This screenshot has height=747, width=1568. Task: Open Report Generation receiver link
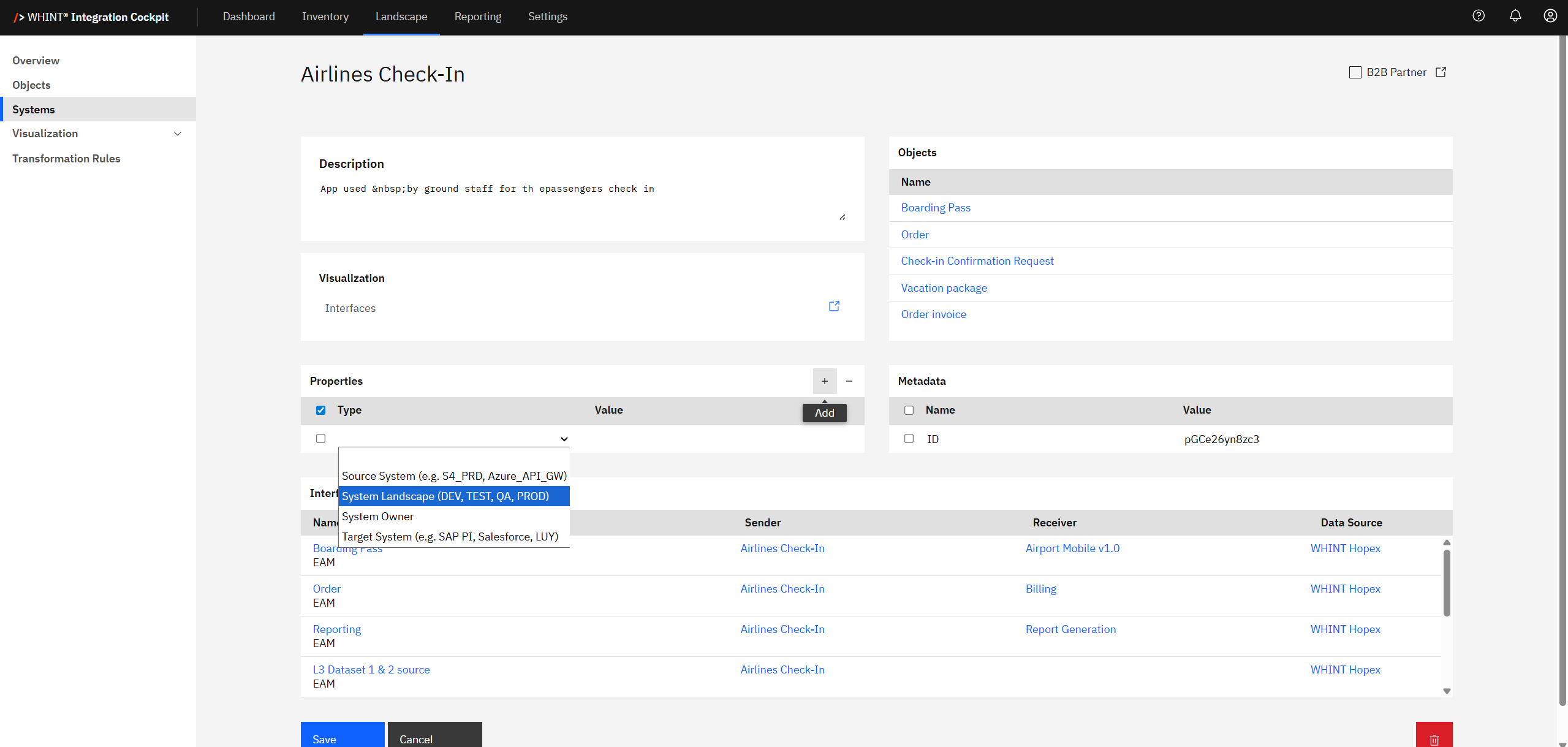(x=1070, y=629)
